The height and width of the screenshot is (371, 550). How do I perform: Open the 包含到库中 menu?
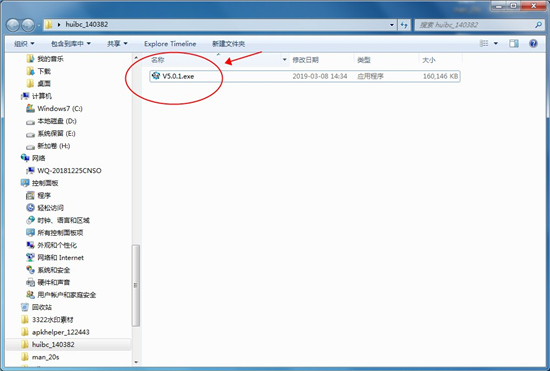click(71, 43)
